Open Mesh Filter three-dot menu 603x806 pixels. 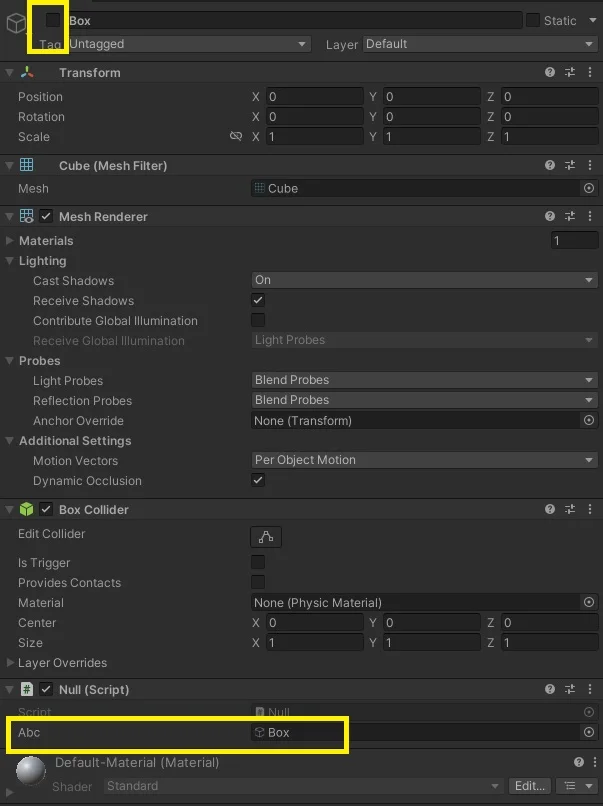click(590, 165)
